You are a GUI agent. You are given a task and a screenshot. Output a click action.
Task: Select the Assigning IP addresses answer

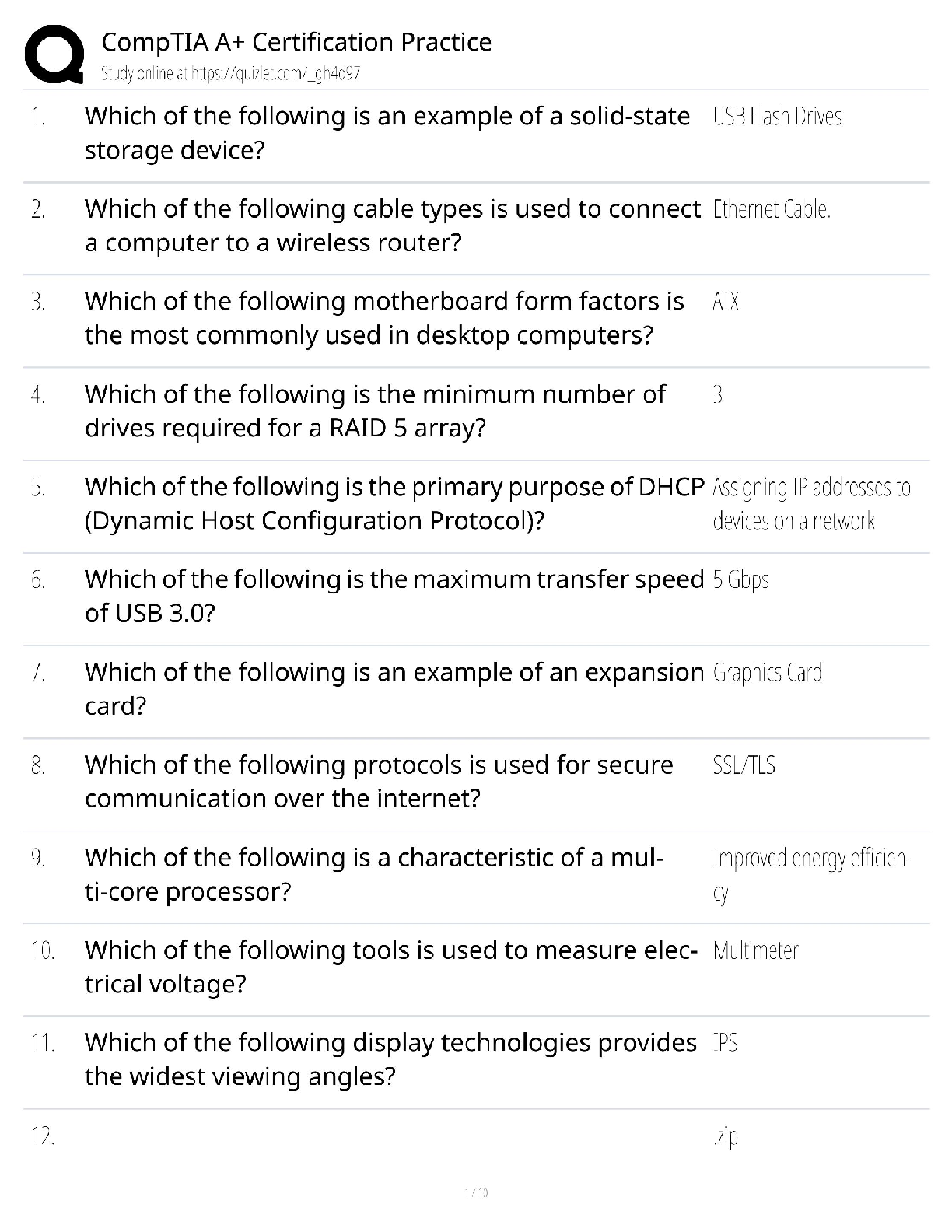(x=811, y=504)
